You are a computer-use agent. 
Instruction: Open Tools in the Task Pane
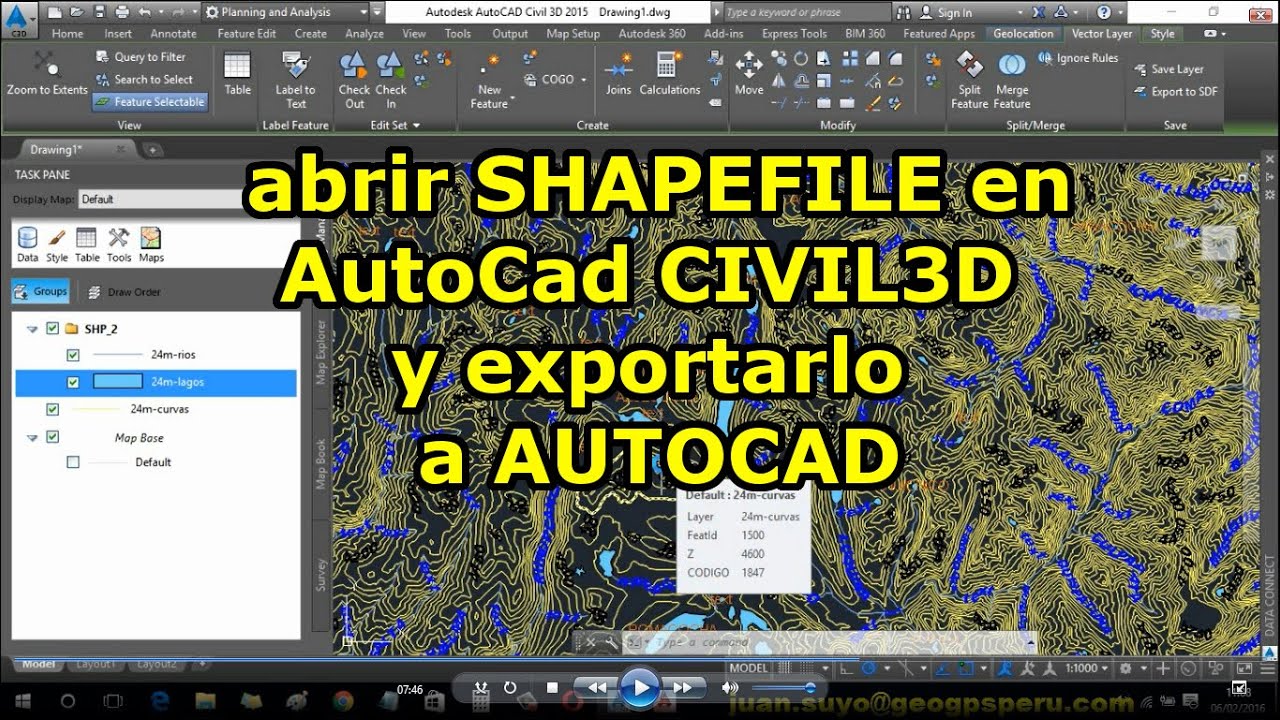pos(119,244)
